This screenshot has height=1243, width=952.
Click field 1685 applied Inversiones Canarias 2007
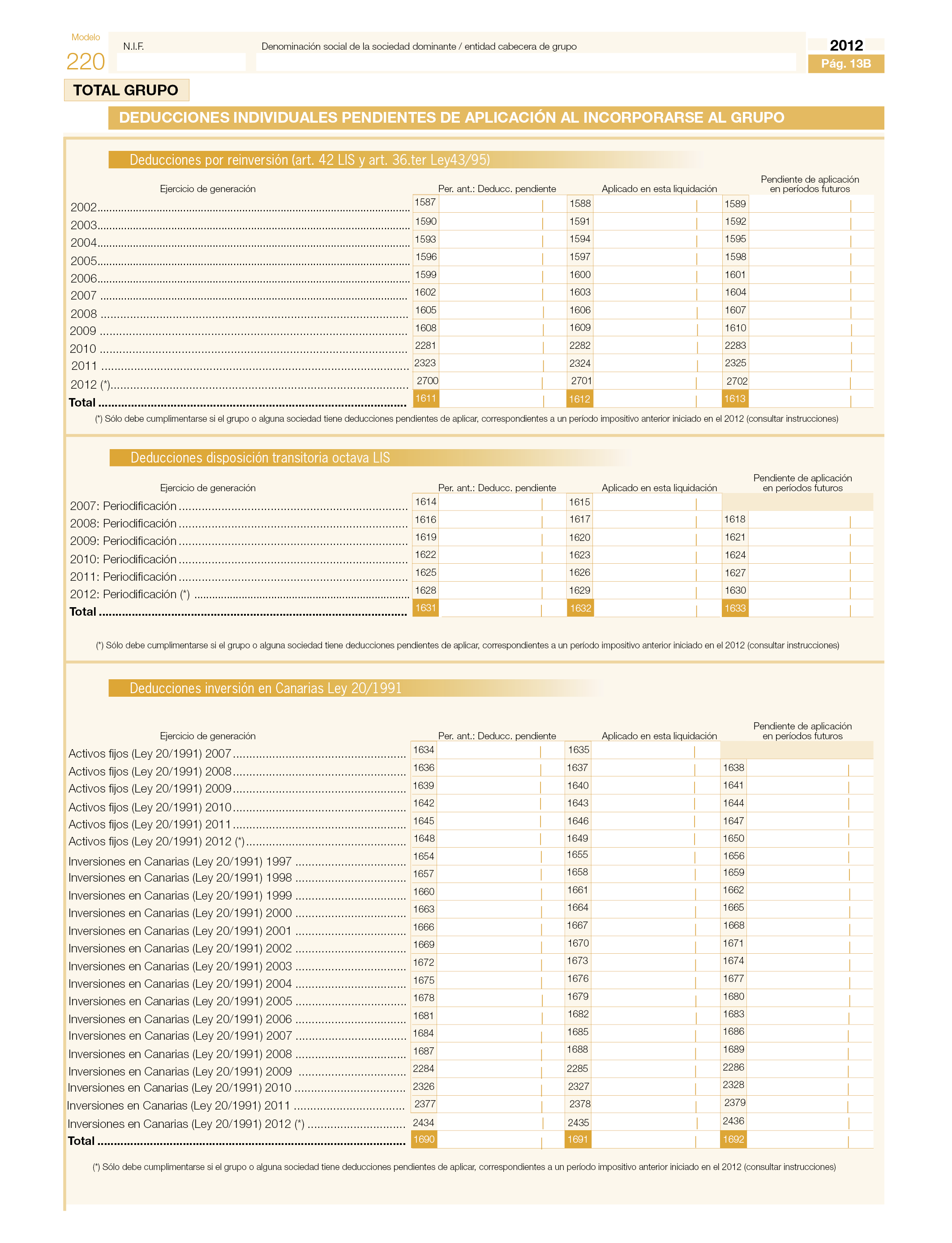click(656, 1033)
